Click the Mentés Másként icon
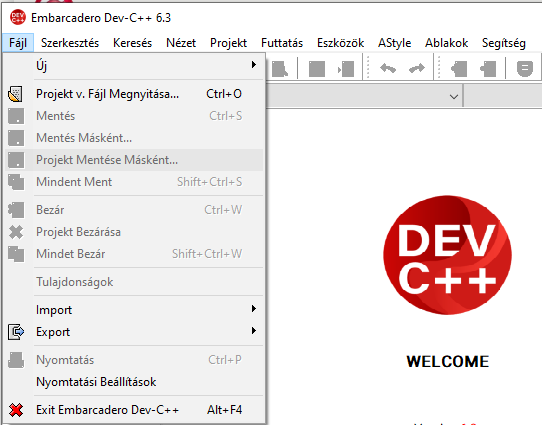This screenshot has height=425, width=542. 16,138
